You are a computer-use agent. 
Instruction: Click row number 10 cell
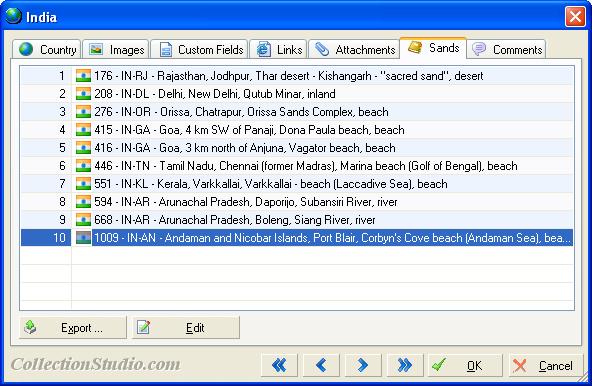click(x=46, y=238)
